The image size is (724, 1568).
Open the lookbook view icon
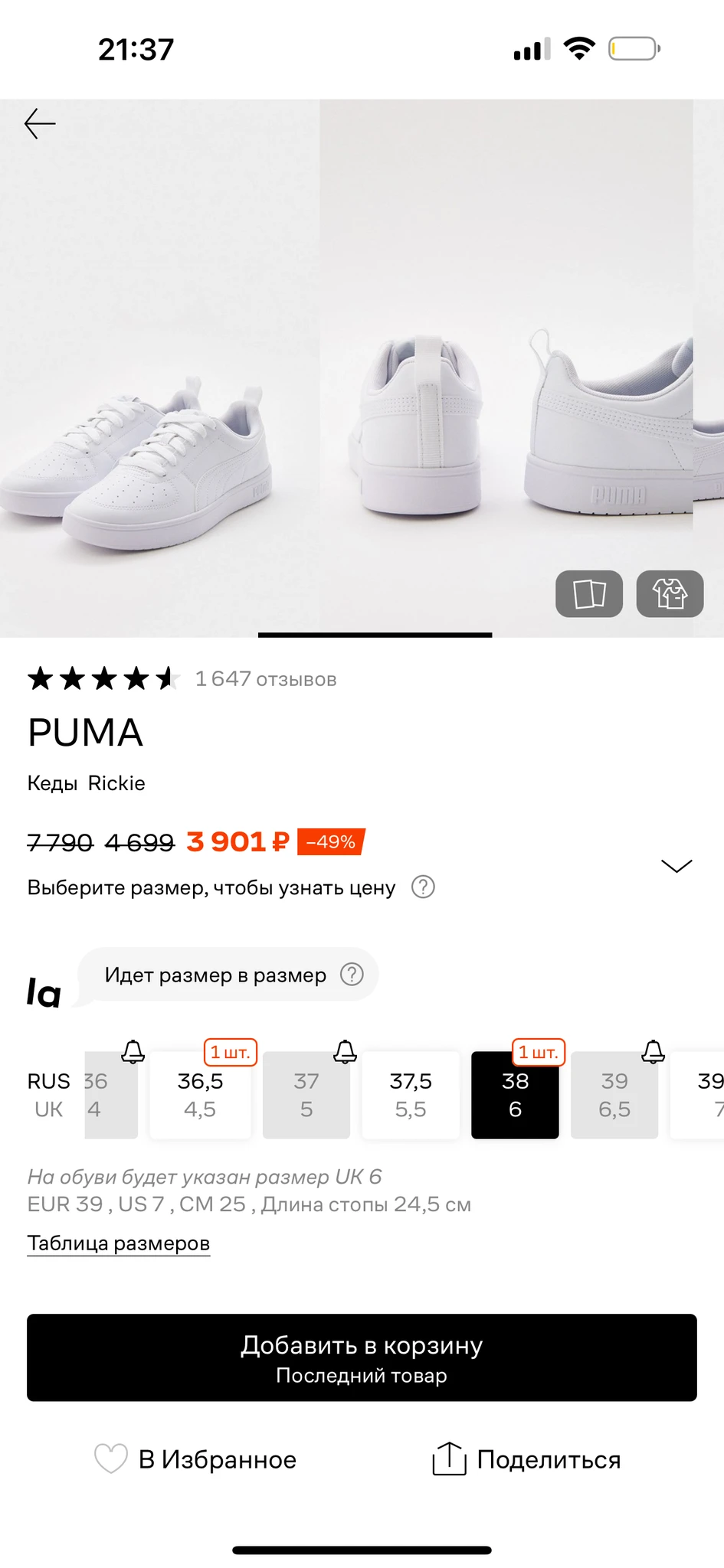[x=588, y=593]
